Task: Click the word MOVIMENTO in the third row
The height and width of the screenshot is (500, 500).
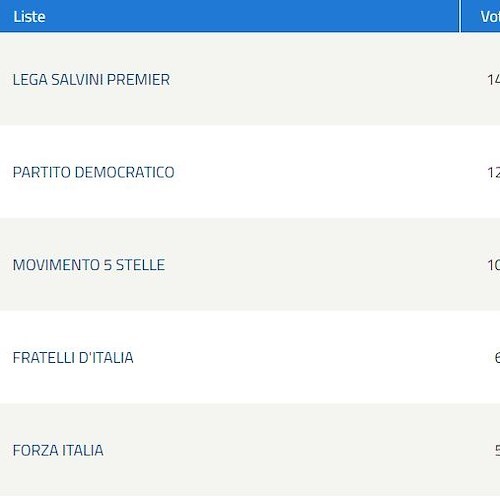Action: pos(56,265)
